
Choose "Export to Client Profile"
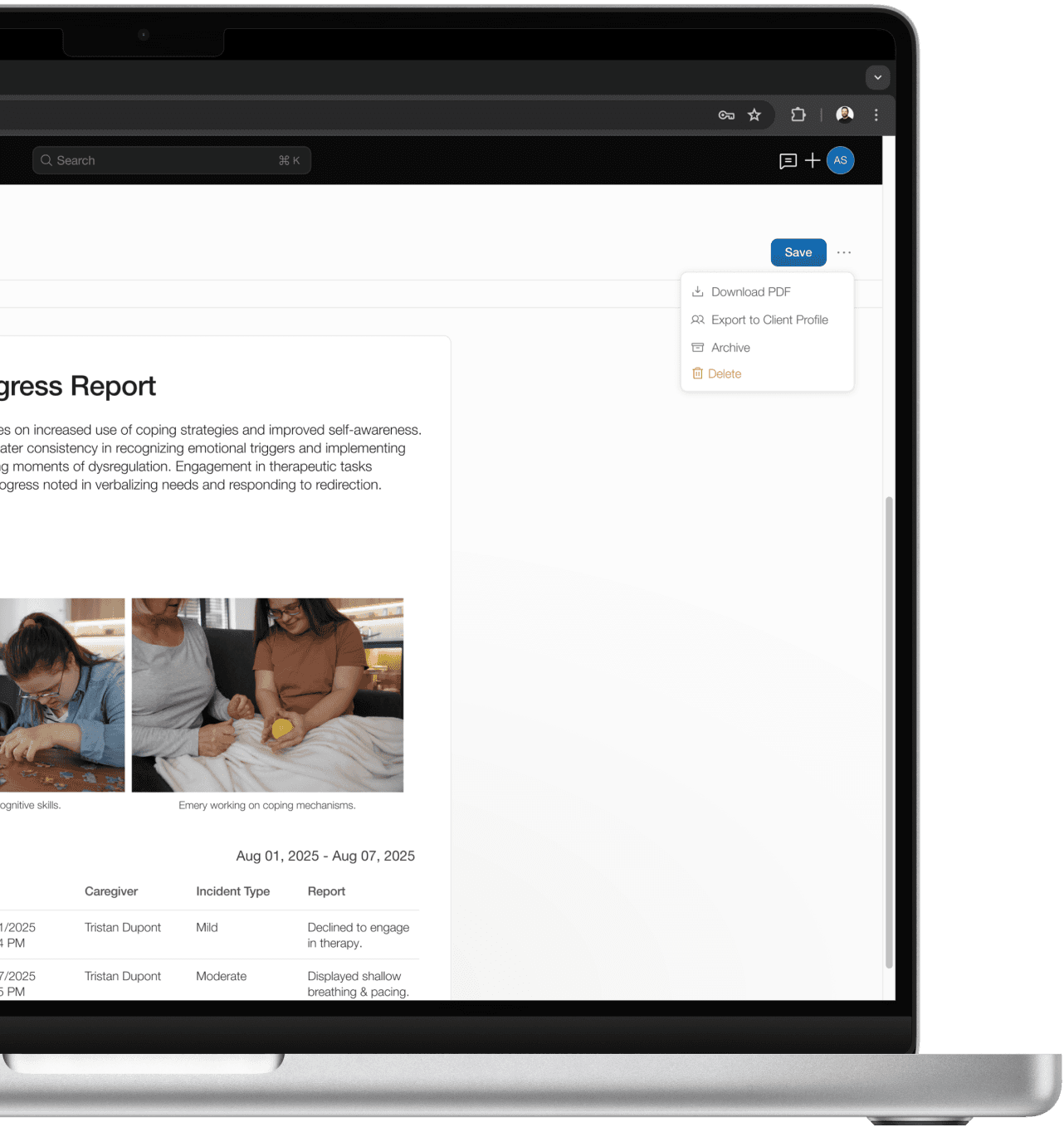[x=769, y=320]
